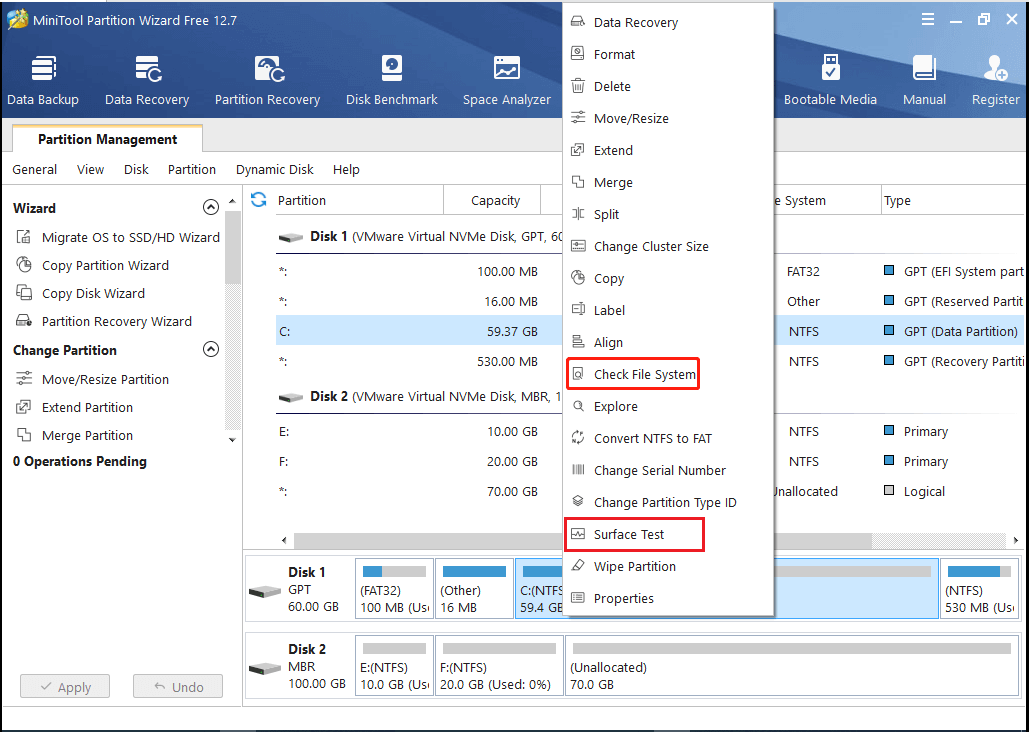This screenshot has height=732, width=1029.
Task: Select Check File System from context menu
Action: pos(643,375)
